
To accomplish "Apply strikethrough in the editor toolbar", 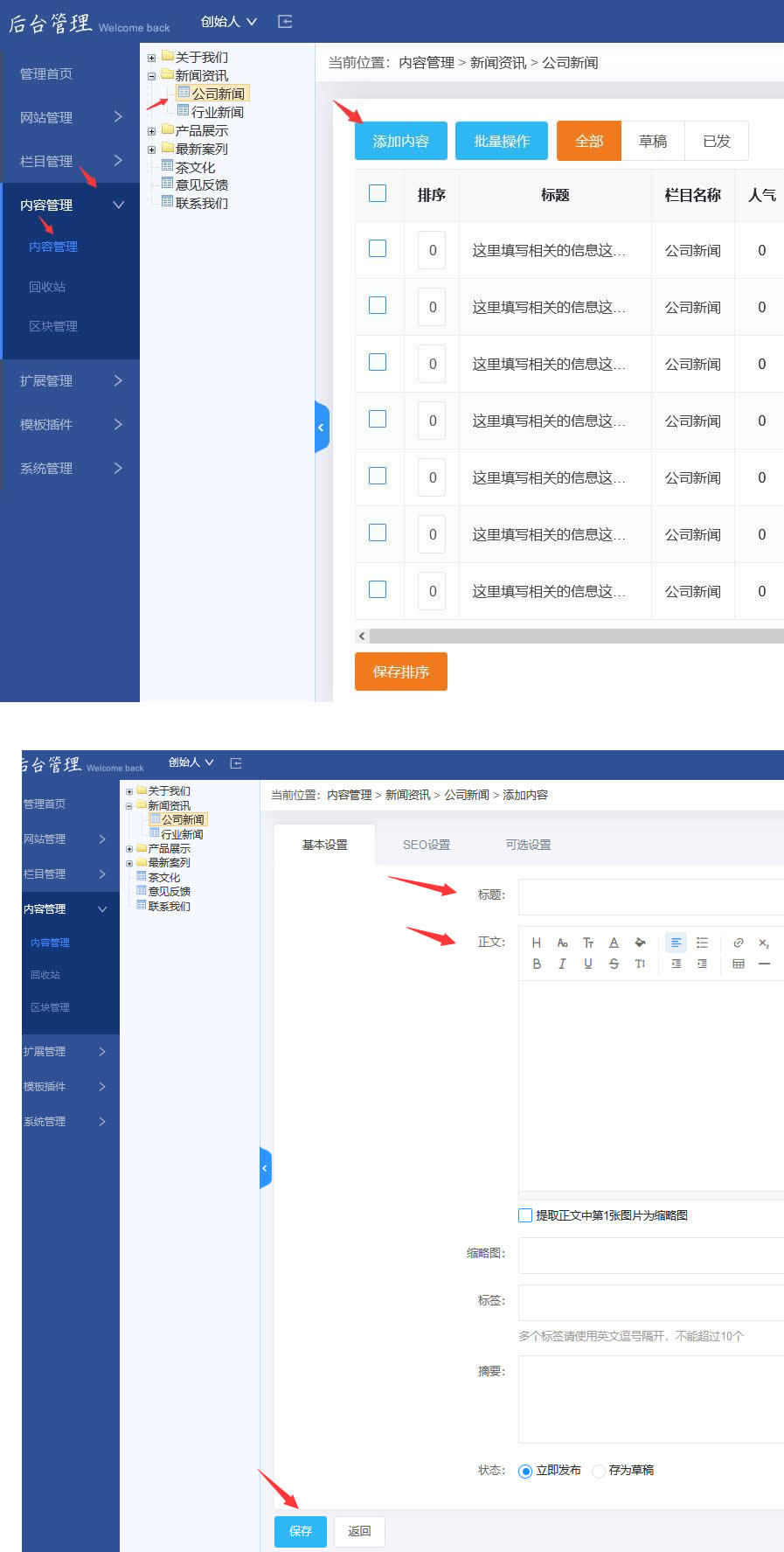I will click(x=614, y=964).
